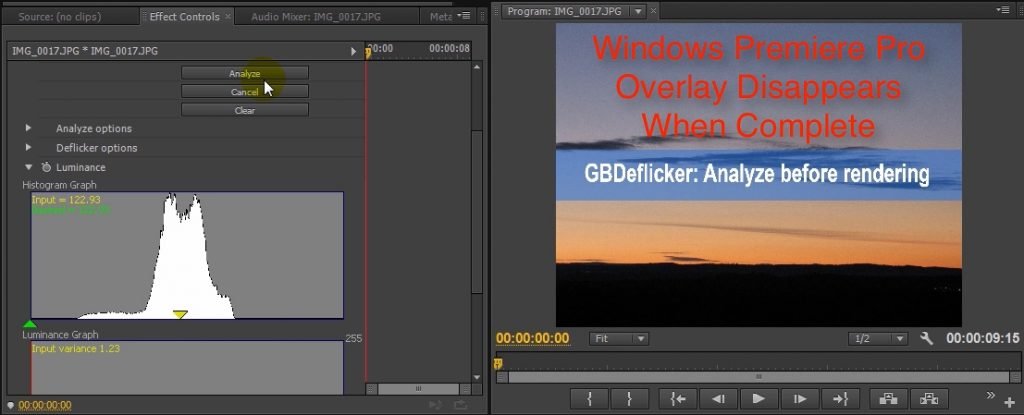The height and width of the screenshot is (415, 1024).
Task: Click the Extract button
Action: pyautogui.click(x=929, y=397)
